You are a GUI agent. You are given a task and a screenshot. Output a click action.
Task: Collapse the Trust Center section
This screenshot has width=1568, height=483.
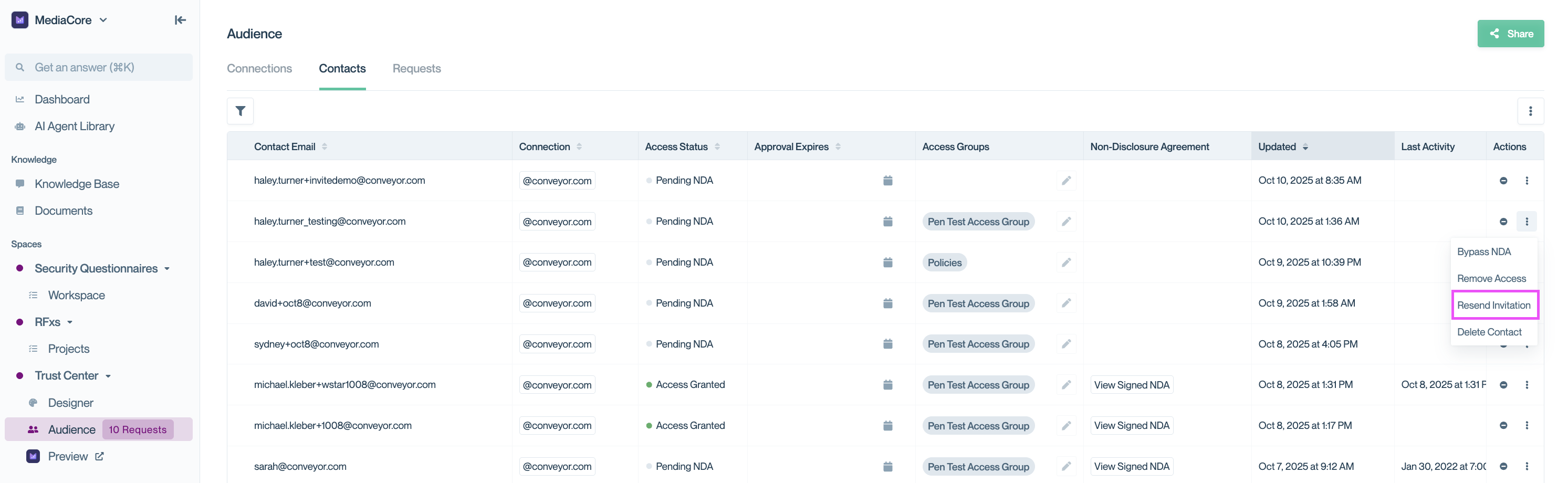107,375
